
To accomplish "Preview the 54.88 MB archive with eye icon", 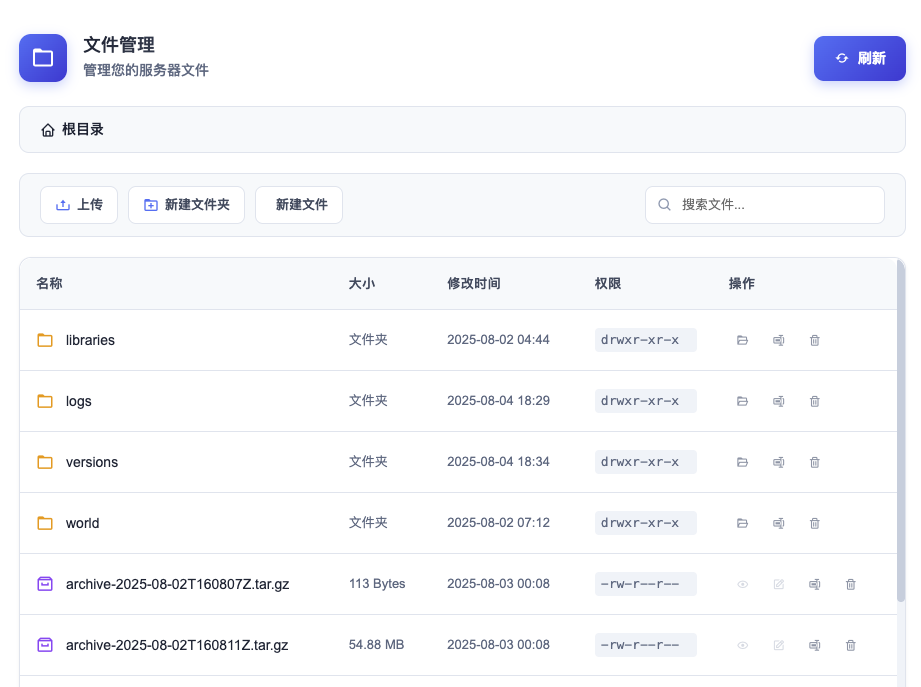I will (742, 645).
